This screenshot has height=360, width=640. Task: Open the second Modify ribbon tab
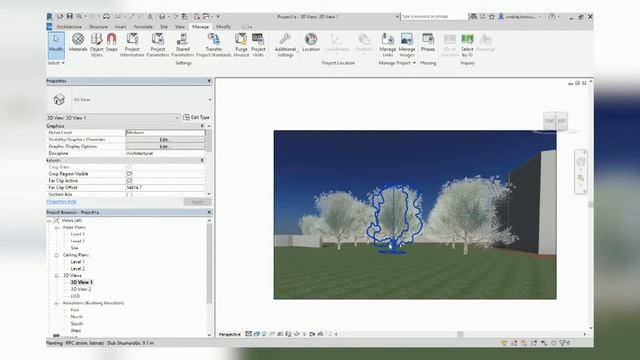[x=223, y=27]
